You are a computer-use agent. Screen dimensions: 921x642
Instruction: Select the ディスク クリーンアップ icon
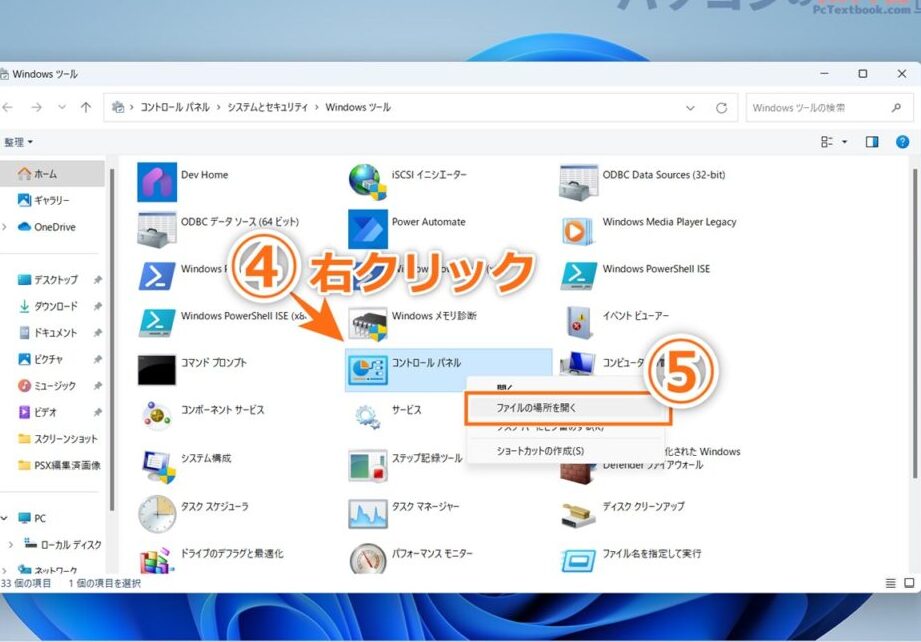pyautogui.click(x=578, y=513)
